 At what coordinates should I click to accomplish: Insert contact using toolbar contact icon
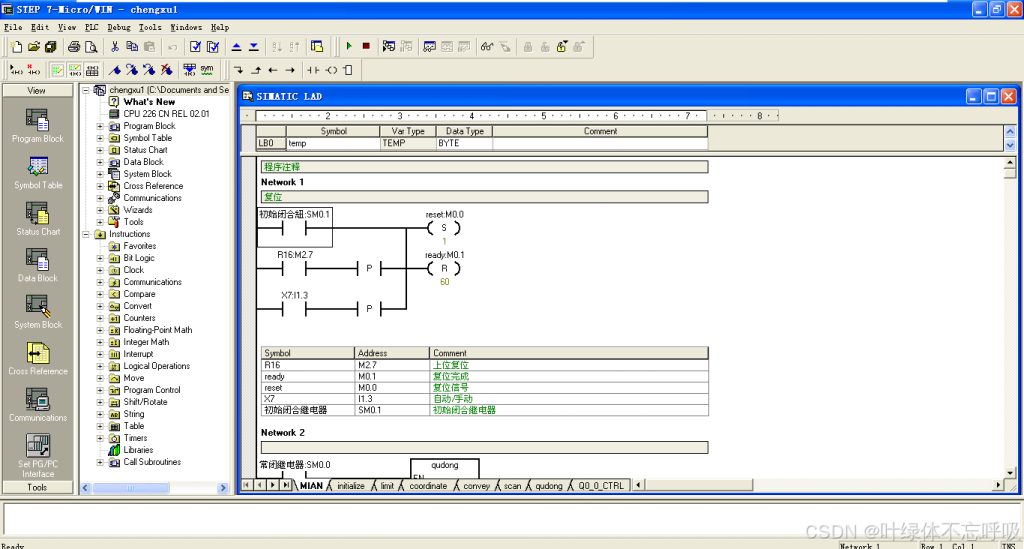tap(313, 70)
